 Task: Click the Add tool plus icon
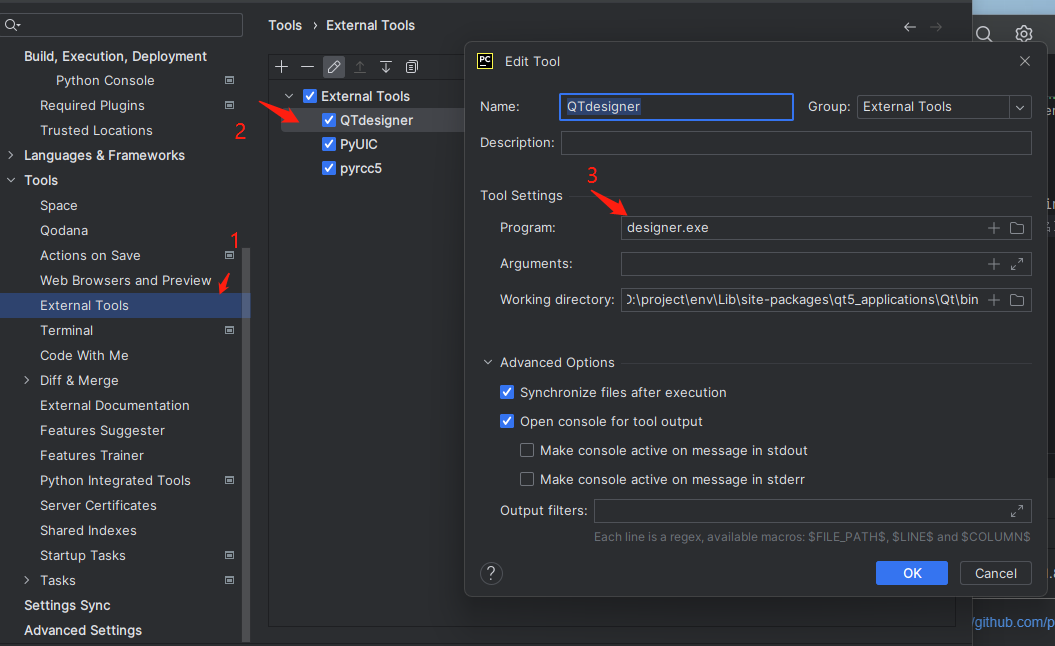point(282,67)
